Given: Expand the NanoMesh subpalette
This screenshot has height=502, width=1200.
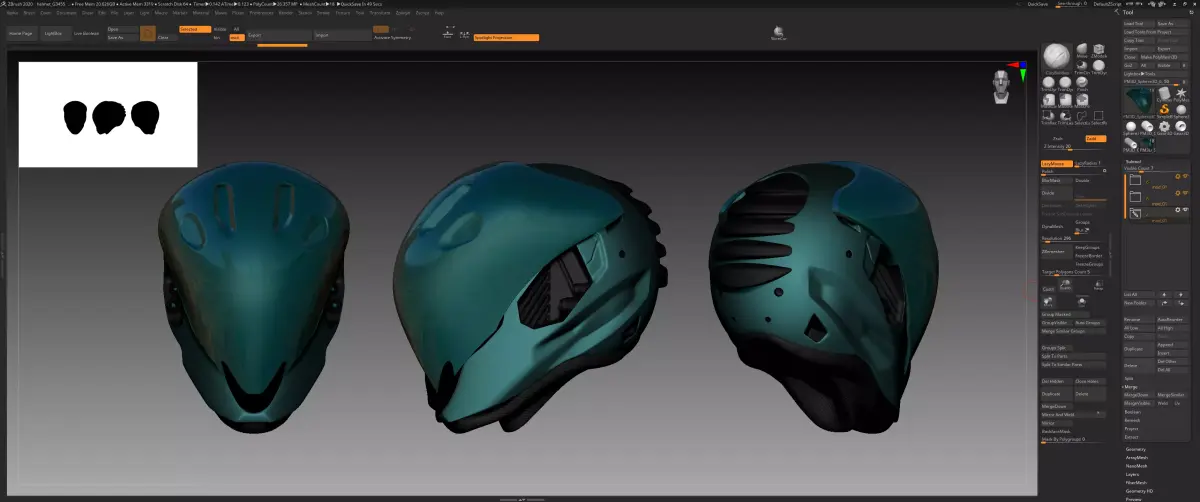Looking at the screenshot, I should 1137,466.
